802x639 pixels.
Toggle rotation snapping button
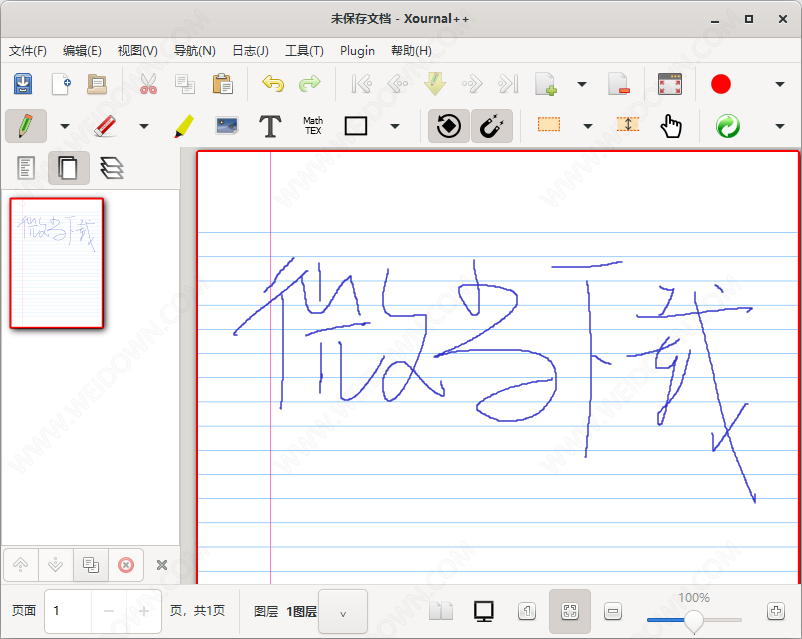(x=449, y=126)
